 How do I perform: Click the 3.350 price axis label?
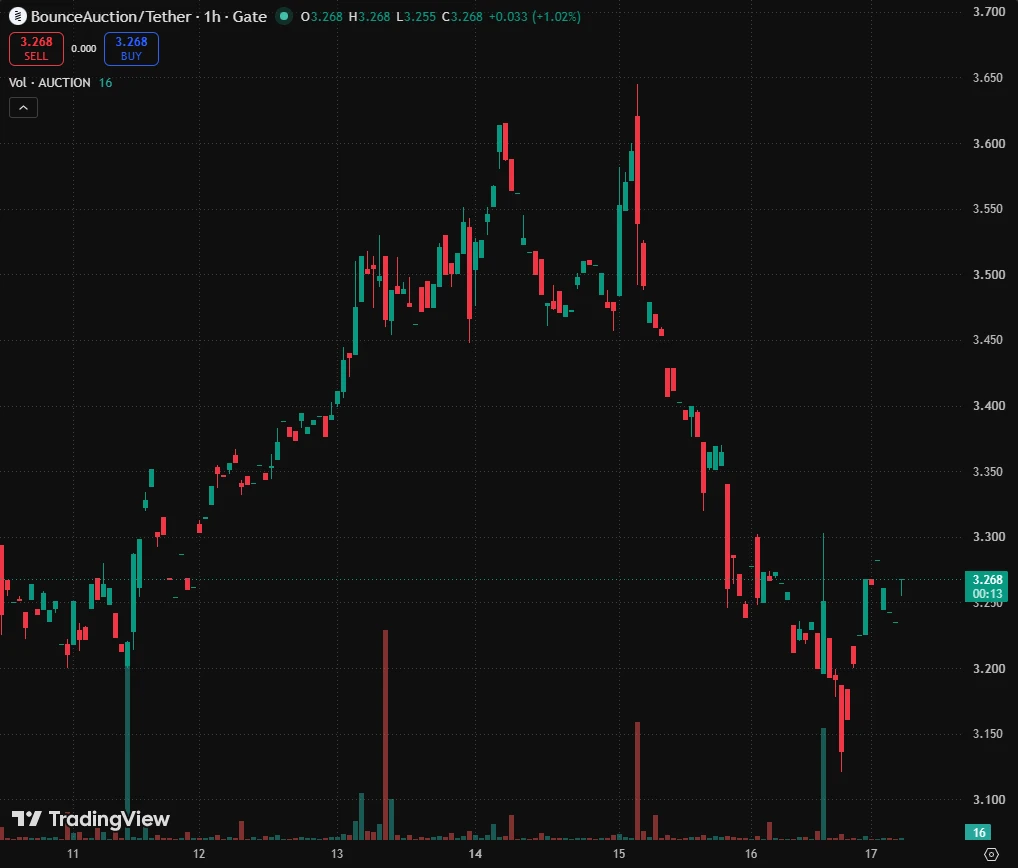tap(989, 471)
